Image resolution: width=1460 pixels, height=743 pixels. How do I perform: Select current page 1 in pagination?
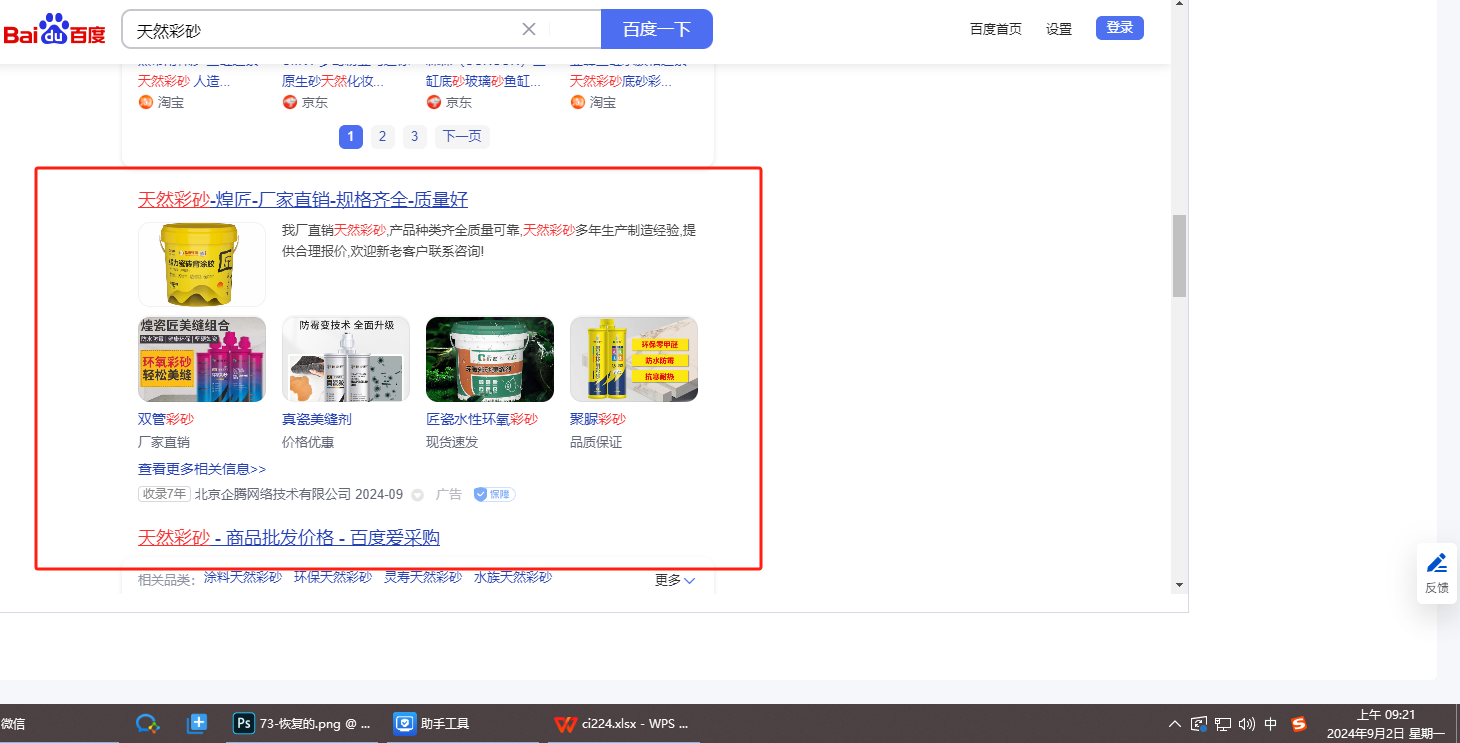coord(351,136)
